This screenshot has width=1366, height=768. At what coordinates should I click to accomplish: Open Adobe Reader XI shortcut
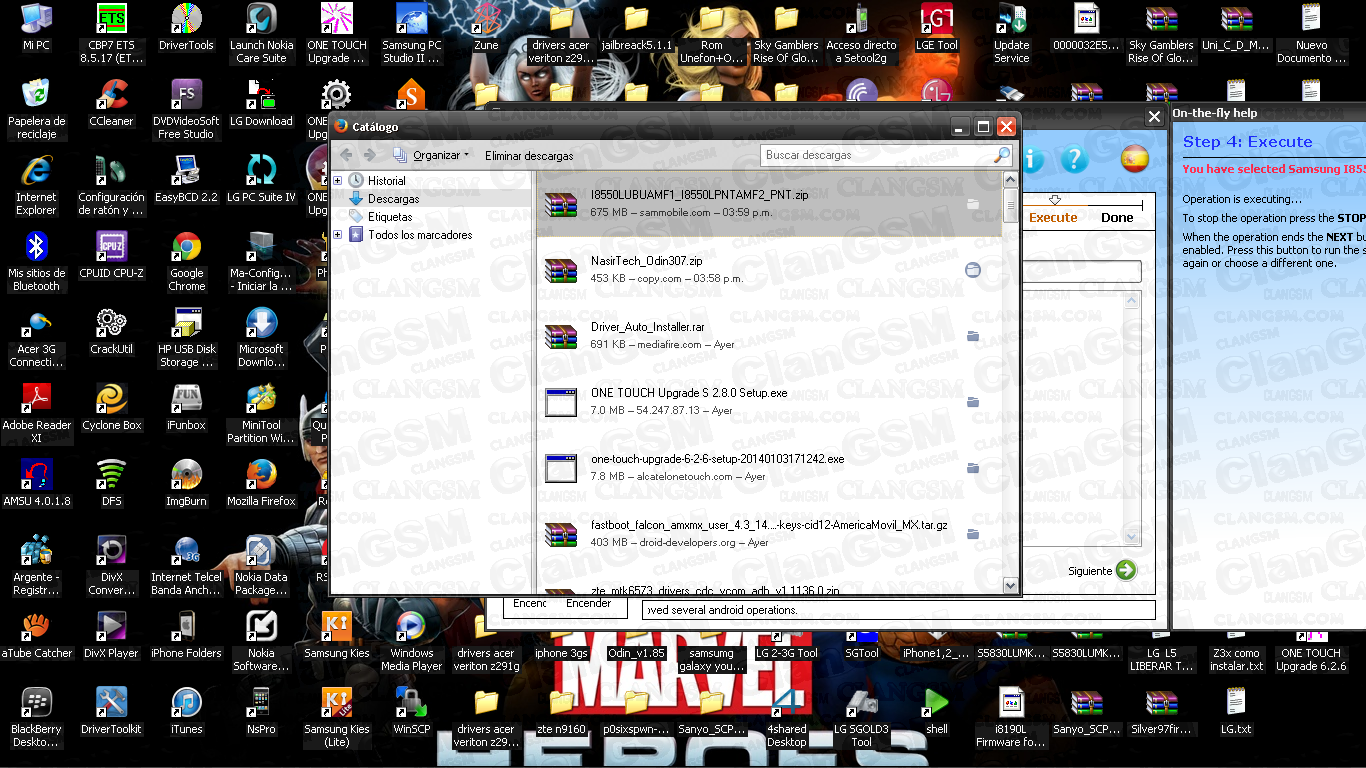(36, 414)
